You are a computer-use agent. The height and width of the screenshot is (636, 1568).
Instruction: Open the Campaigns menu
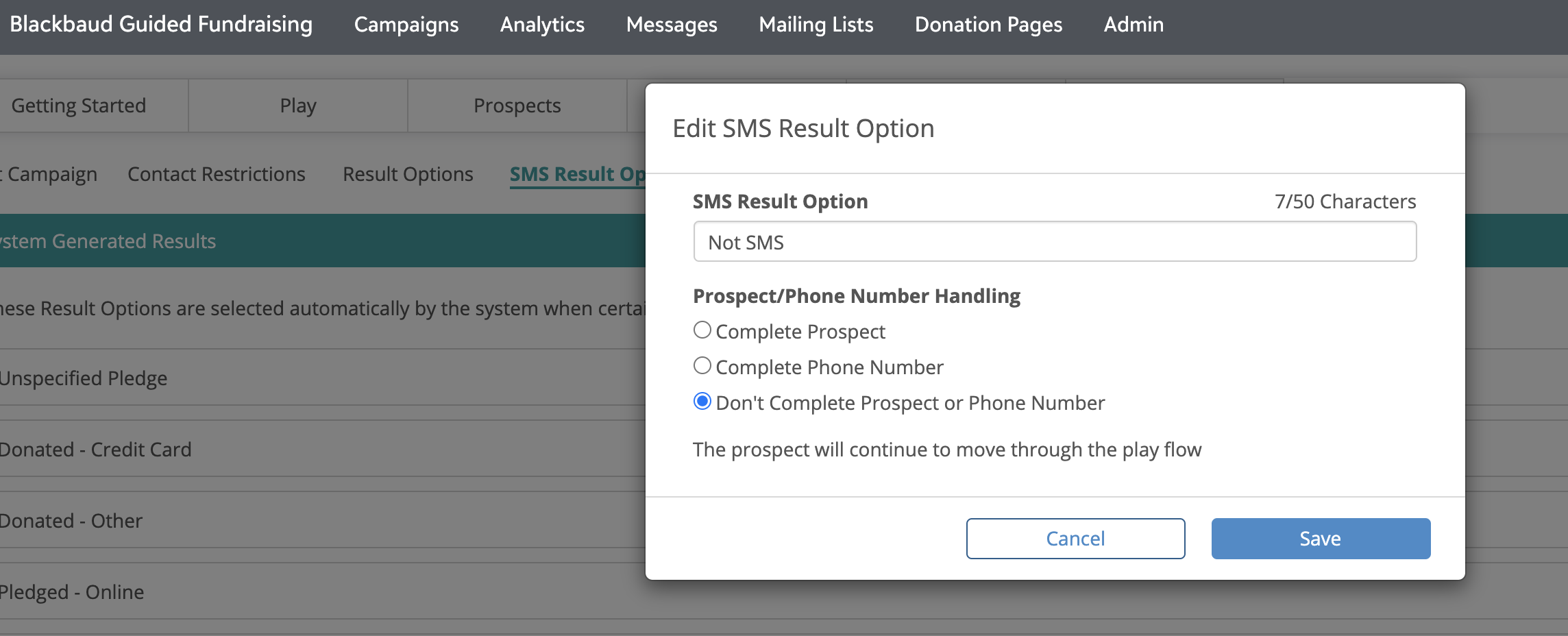pos(406,25)
